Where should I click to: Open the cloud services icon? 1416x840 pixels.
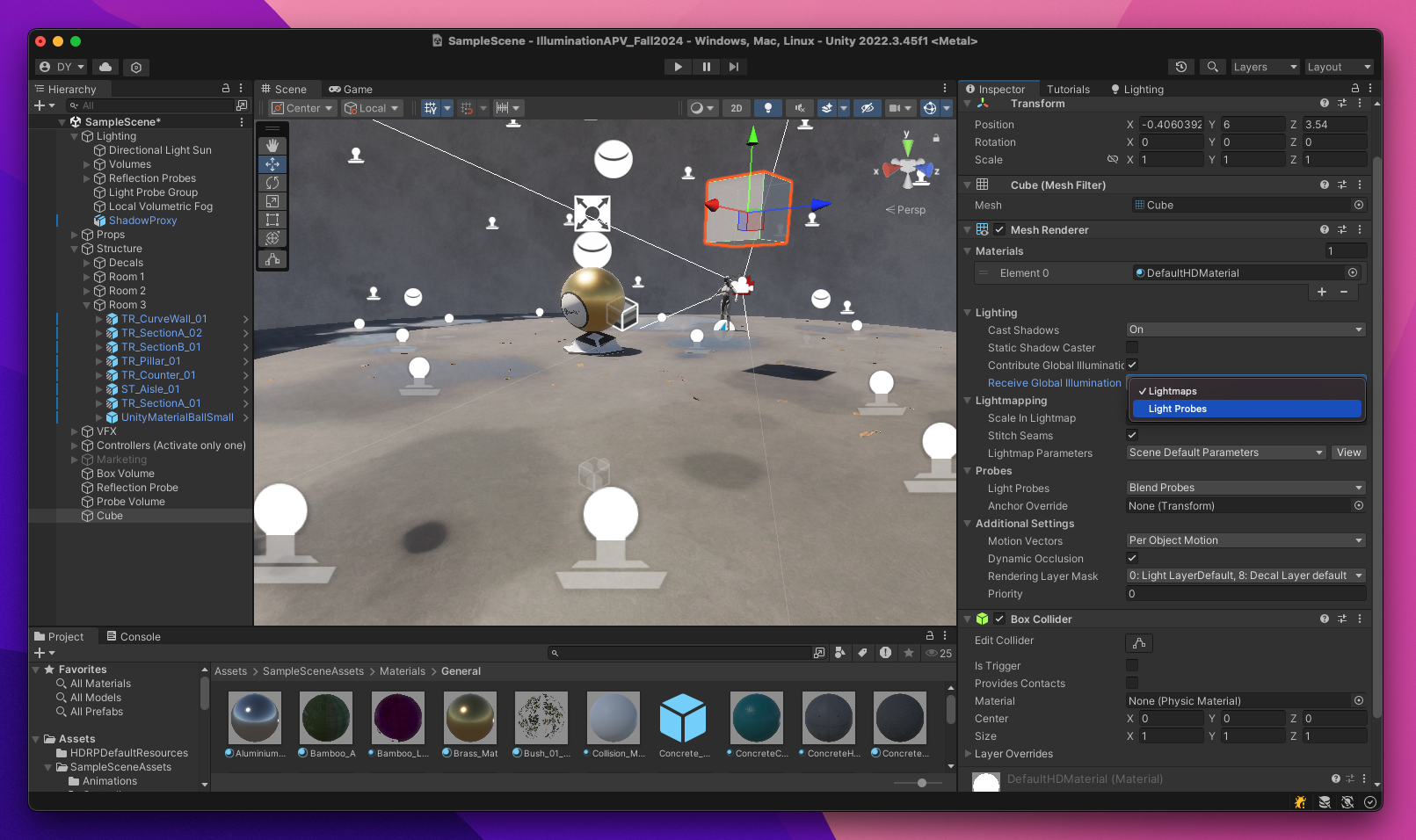[105, 67]
